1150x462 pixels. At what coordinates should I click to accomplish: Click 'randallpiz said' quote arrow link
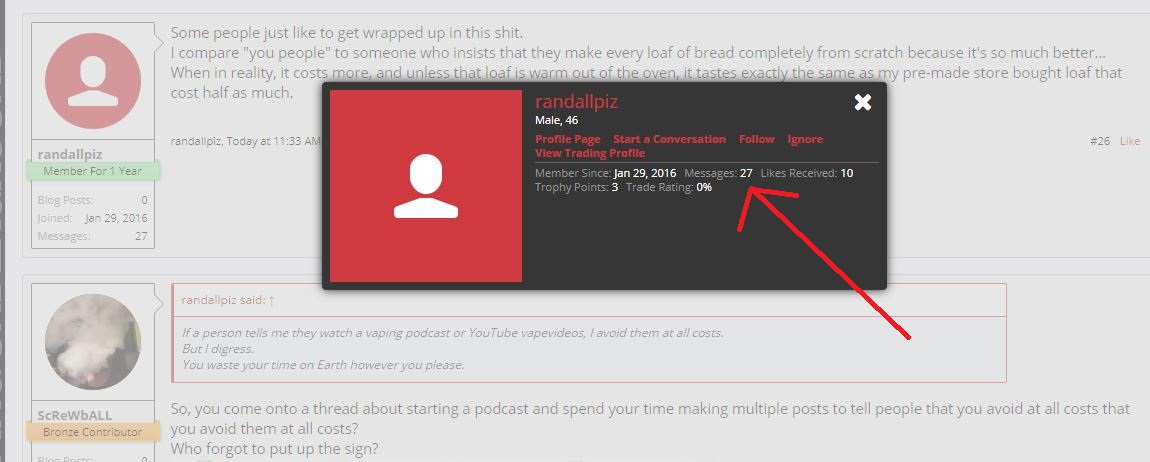[271, 300]
